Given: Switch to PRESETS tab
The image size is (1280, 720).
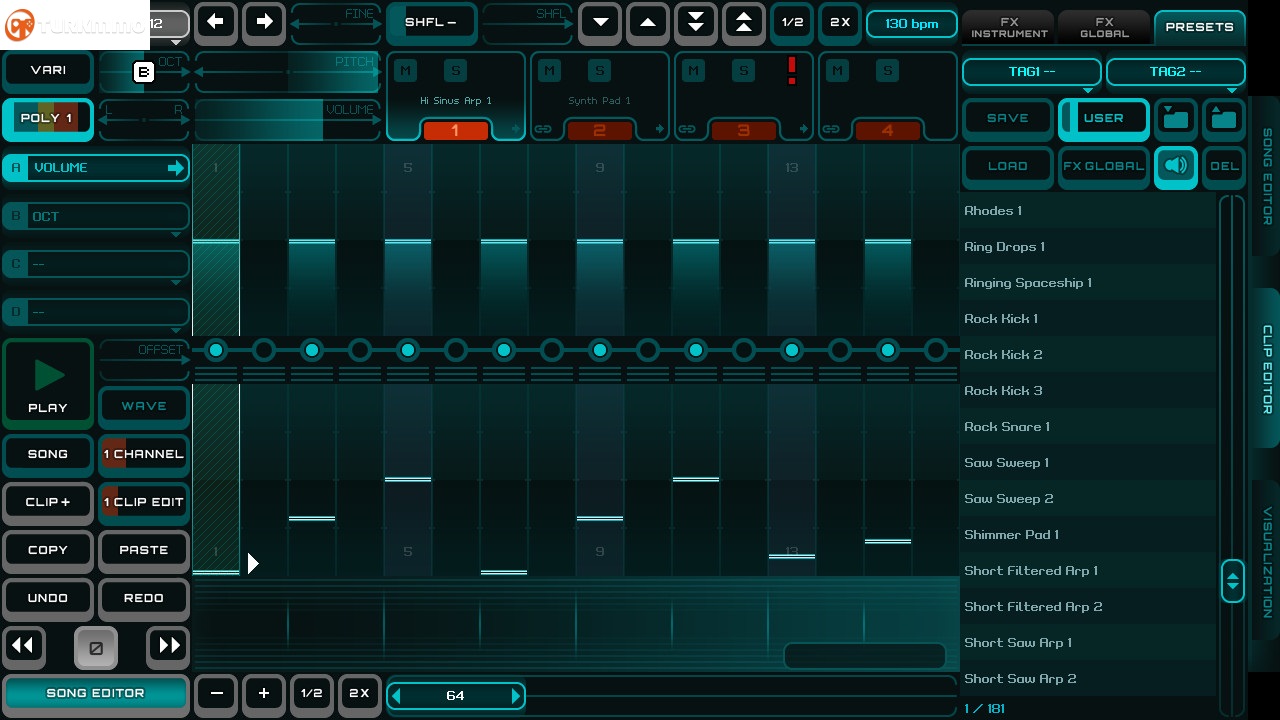Looking at the screenshot, I should (x=1200, y=27).
